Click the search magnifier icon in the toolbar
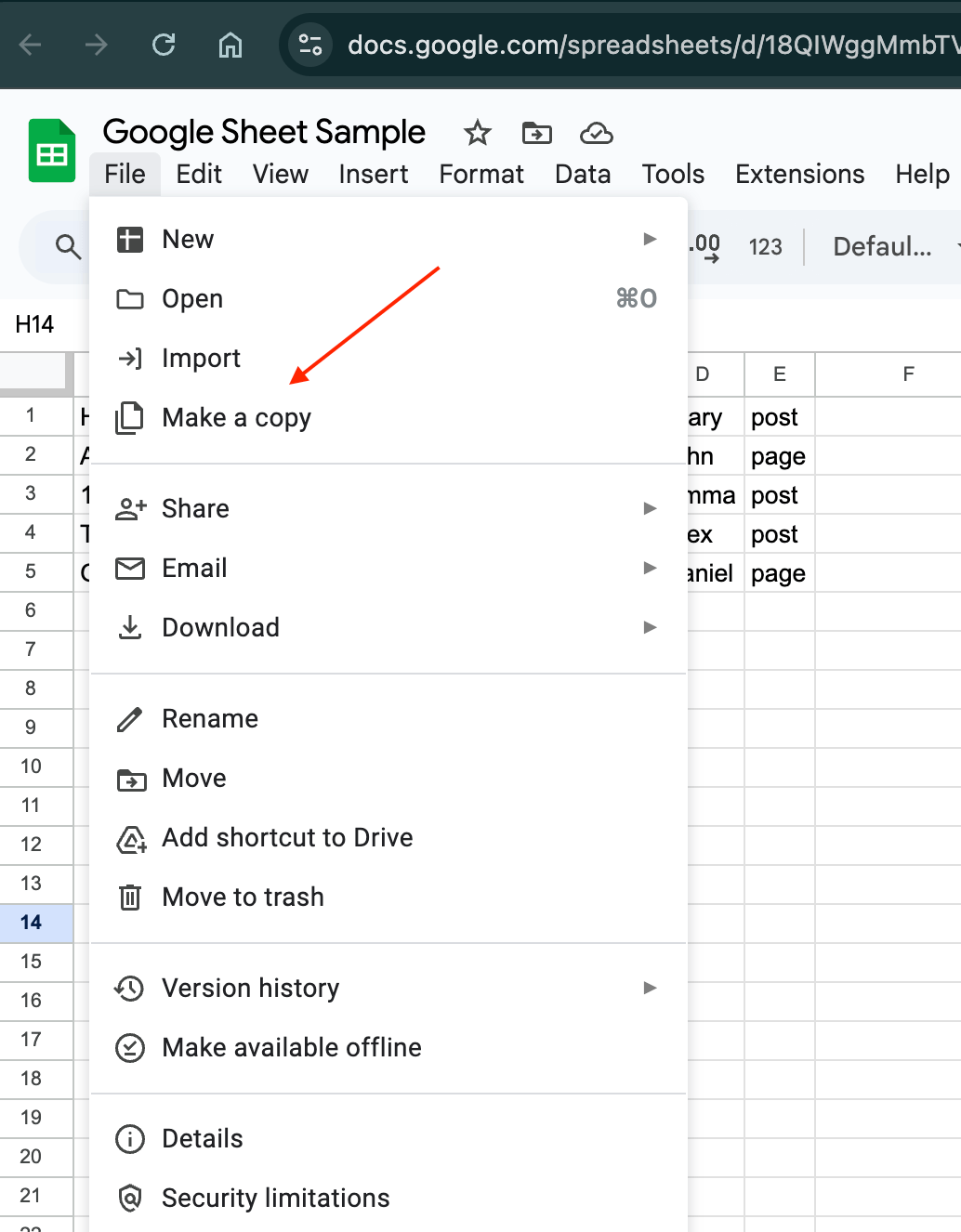The image size is (961, 1232). (x=68, y=246)
